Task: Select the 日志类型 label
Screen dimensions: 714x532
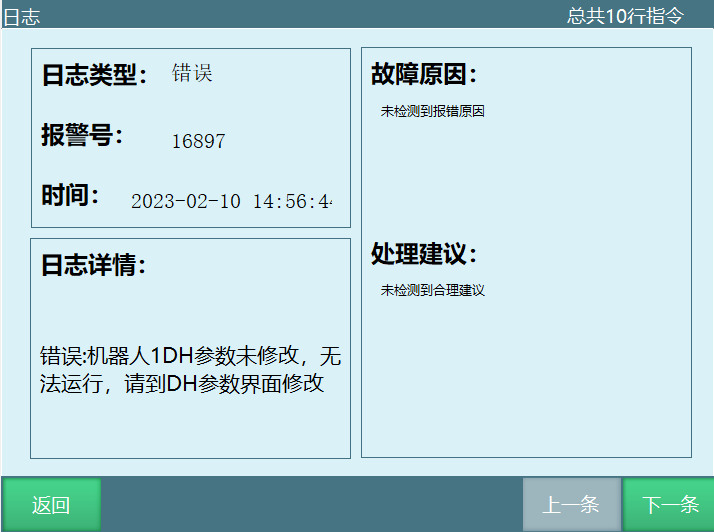Action: (x=94, y=75)
